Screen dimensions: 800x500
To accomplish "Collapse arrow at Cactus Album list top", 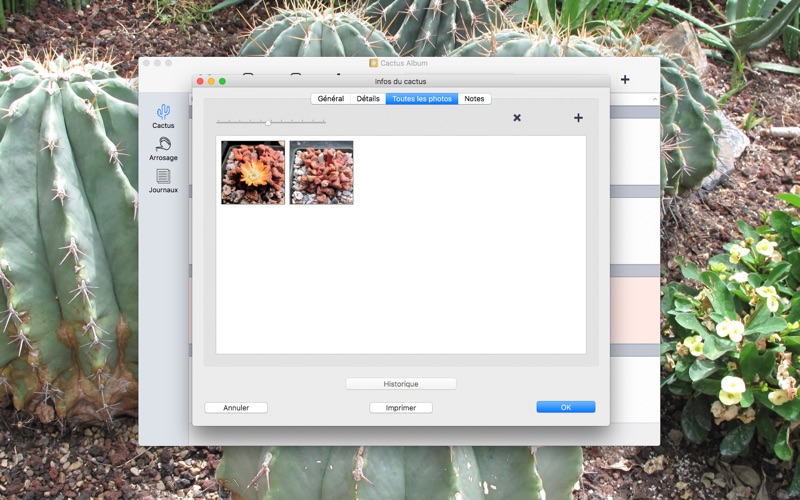I will pos(655,99).
